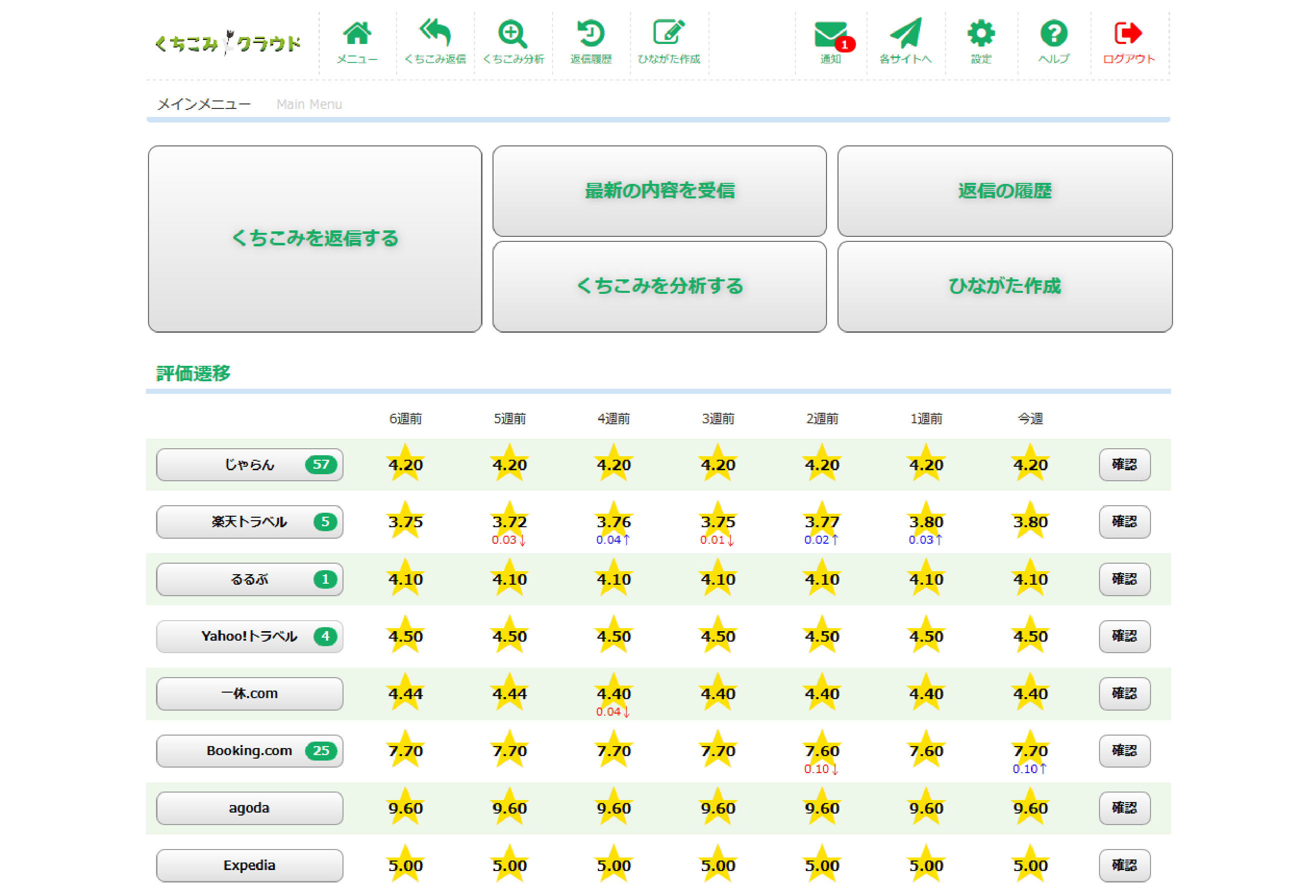Screen dimensions: 1316x896
Task: Click the 0.04↓ change under 一休.com 4週前
Action: click(612, 712)
